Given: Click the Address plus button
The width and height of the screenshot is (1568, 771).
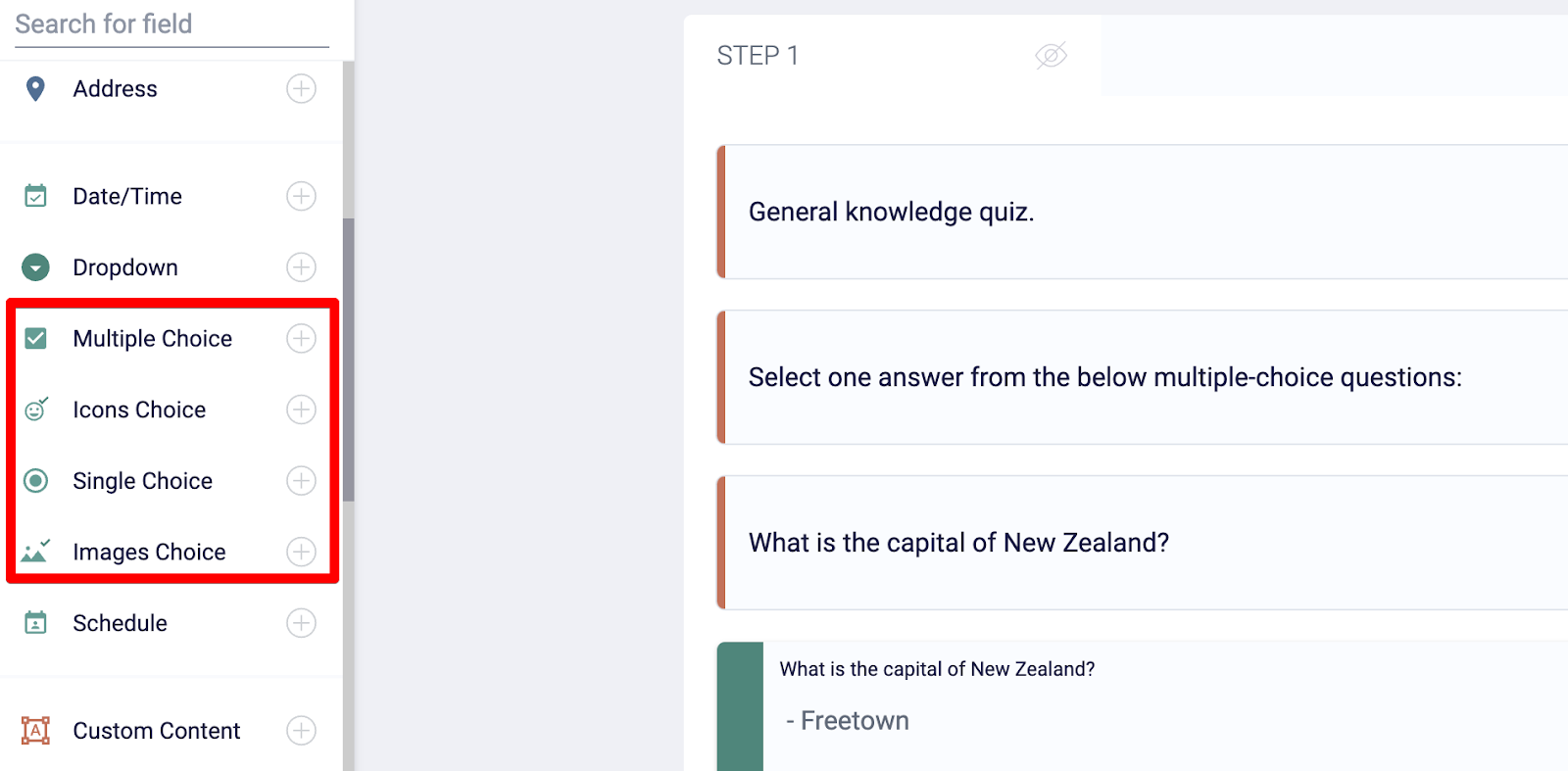Looking at the screenshot, I should point(301,88).
